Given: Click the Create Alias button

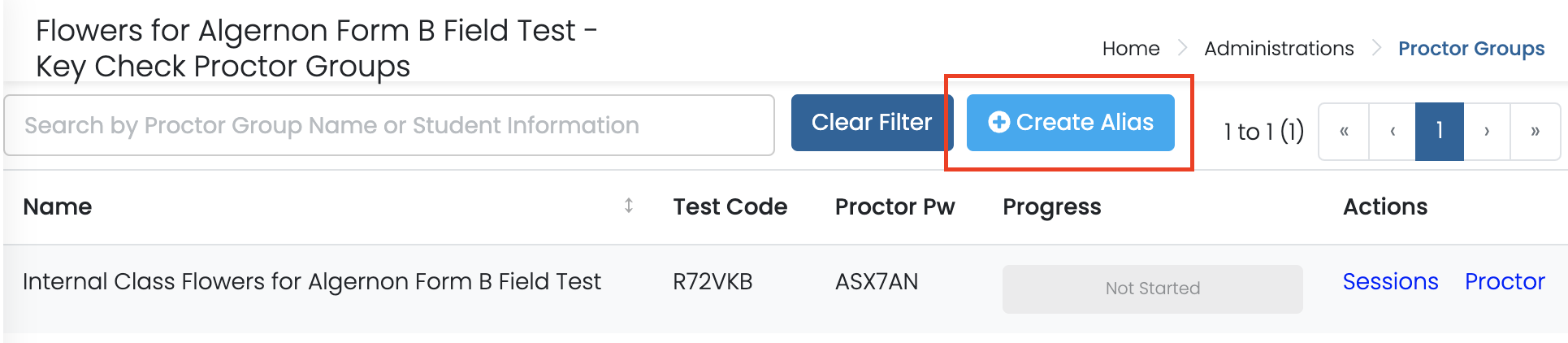Looking at the screenshot, I should pyautogui.click(x=1070, y=122).
